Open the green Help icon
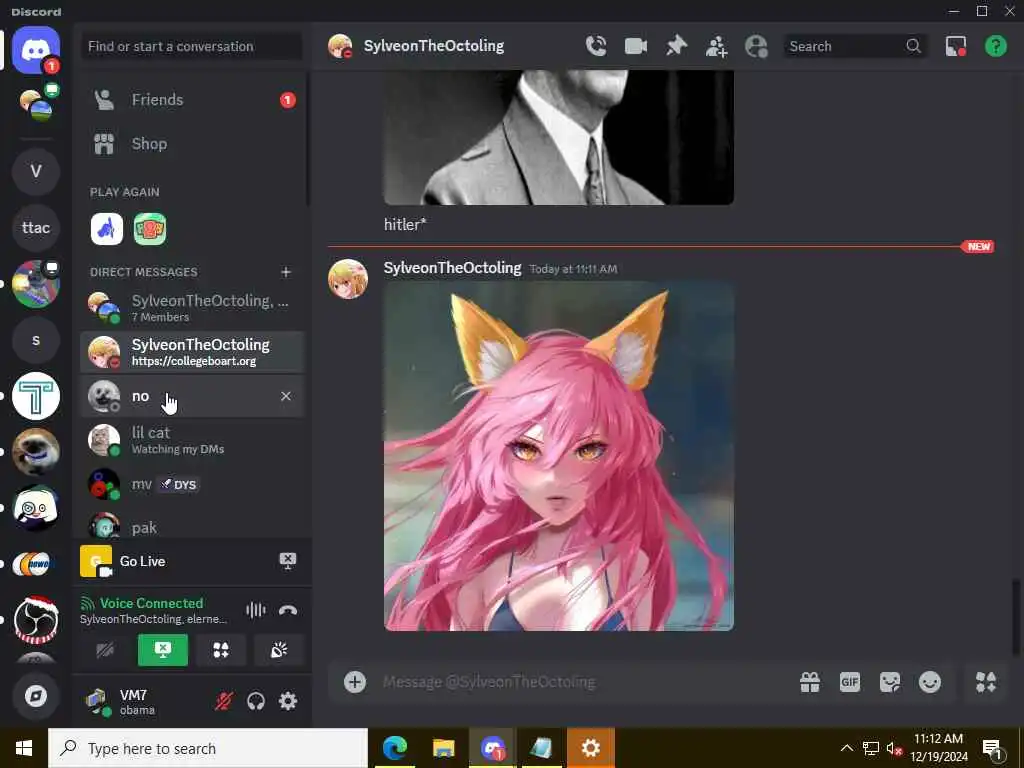 coord(995,46)
